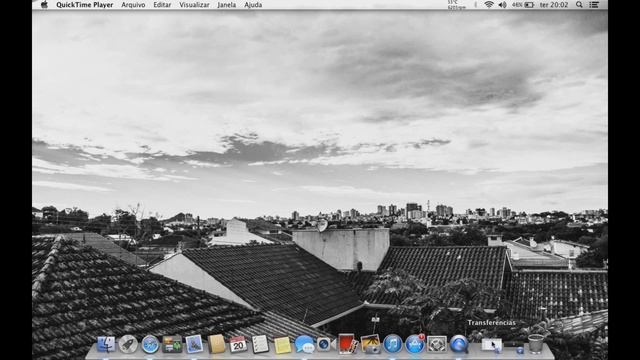The width and height of the screenshot is (640, 360).
Task: Launch Safari from the dock
Action: coord(150,344)
